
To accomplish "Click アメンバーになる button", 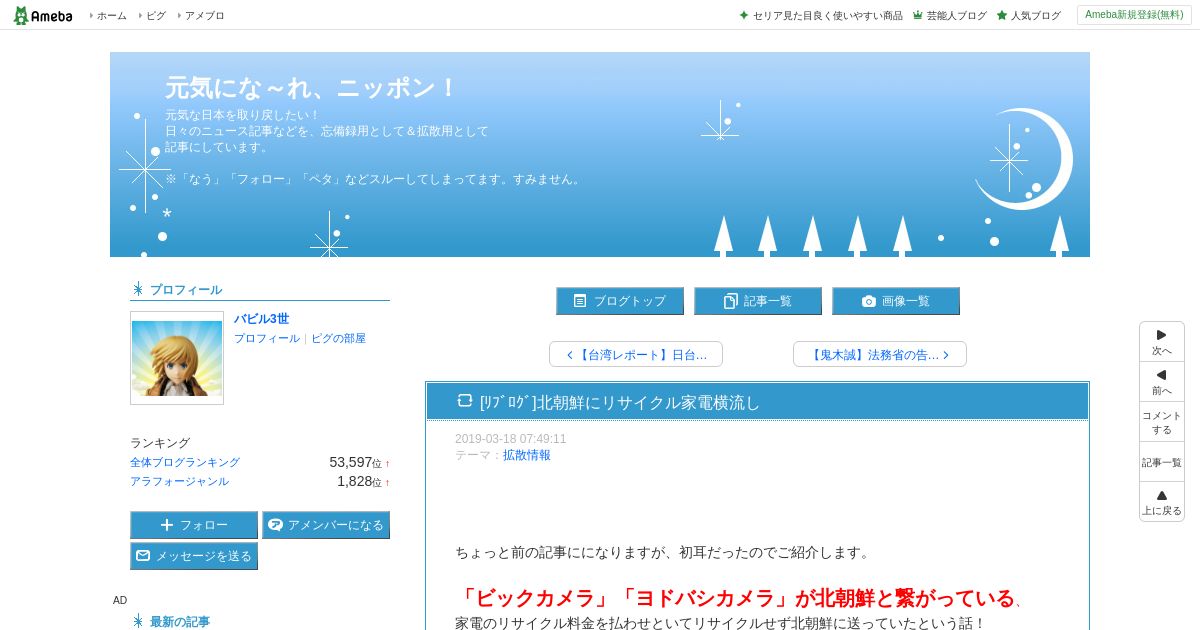I will [x=326, y=525].
